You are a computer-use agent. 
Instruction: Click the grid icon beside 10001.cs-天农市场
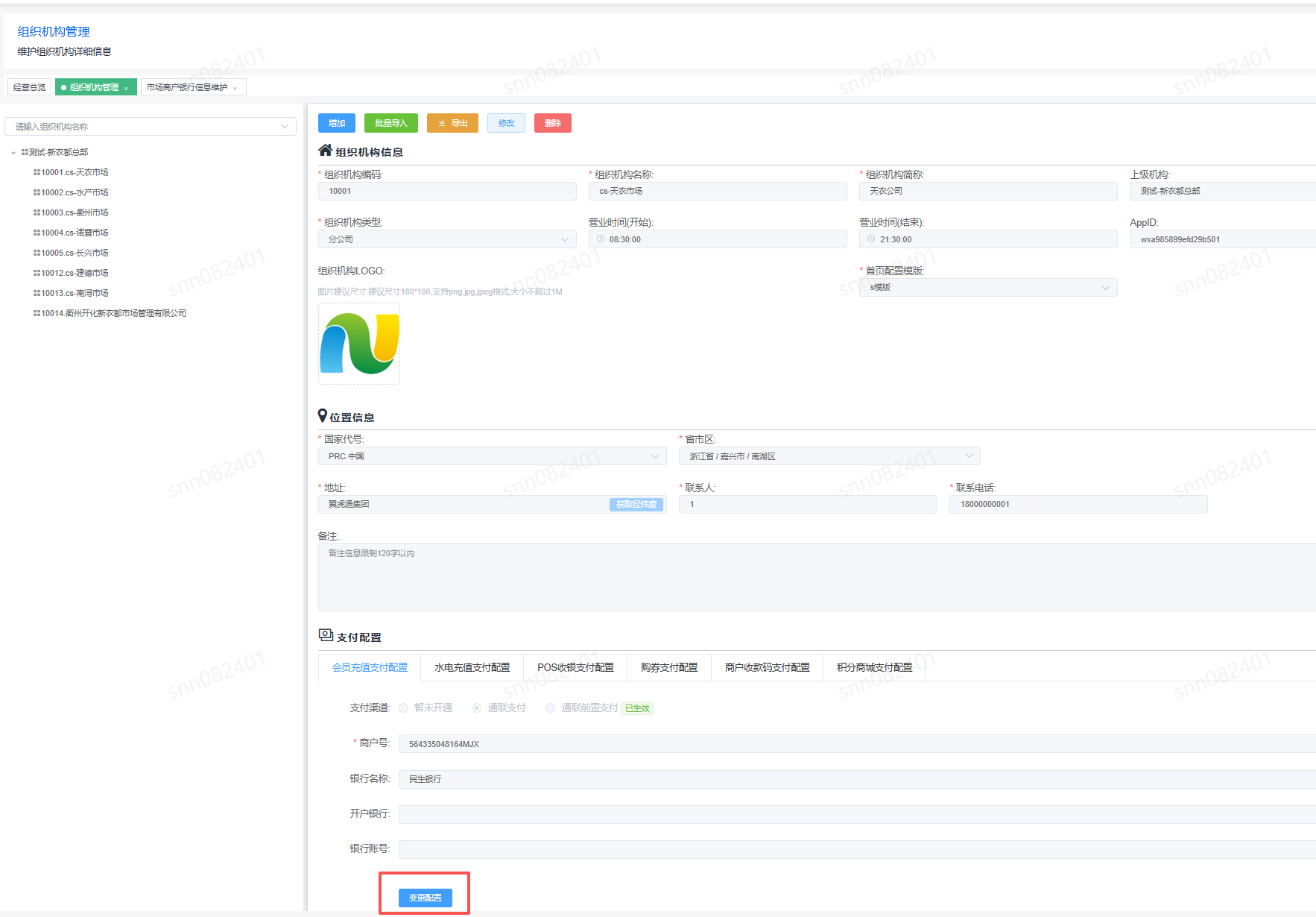click(x=37, y=172)
